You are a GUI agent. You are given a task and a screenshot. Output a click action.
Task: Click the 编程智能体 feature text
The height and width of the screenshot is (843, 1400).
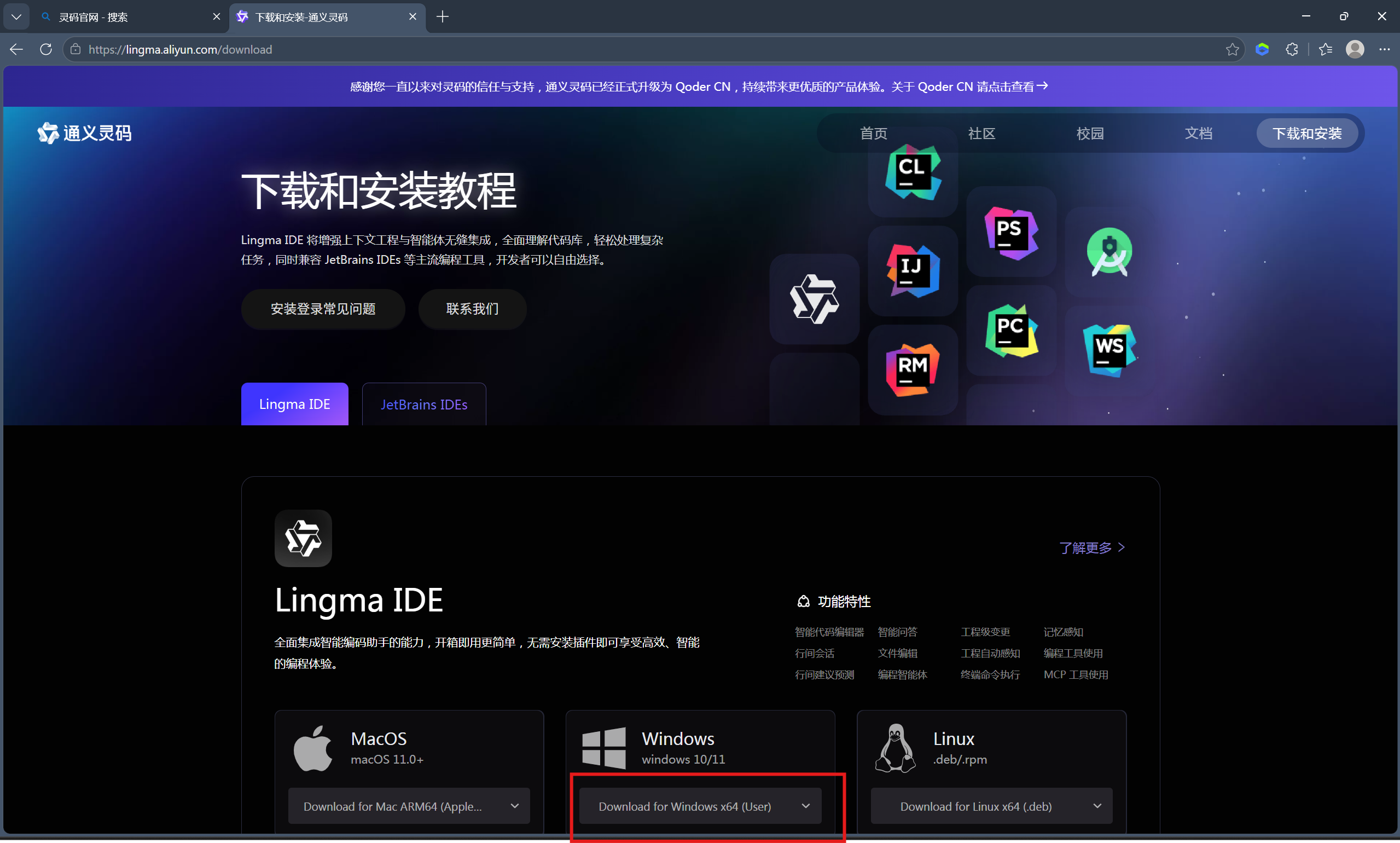(x=902, y=675)
